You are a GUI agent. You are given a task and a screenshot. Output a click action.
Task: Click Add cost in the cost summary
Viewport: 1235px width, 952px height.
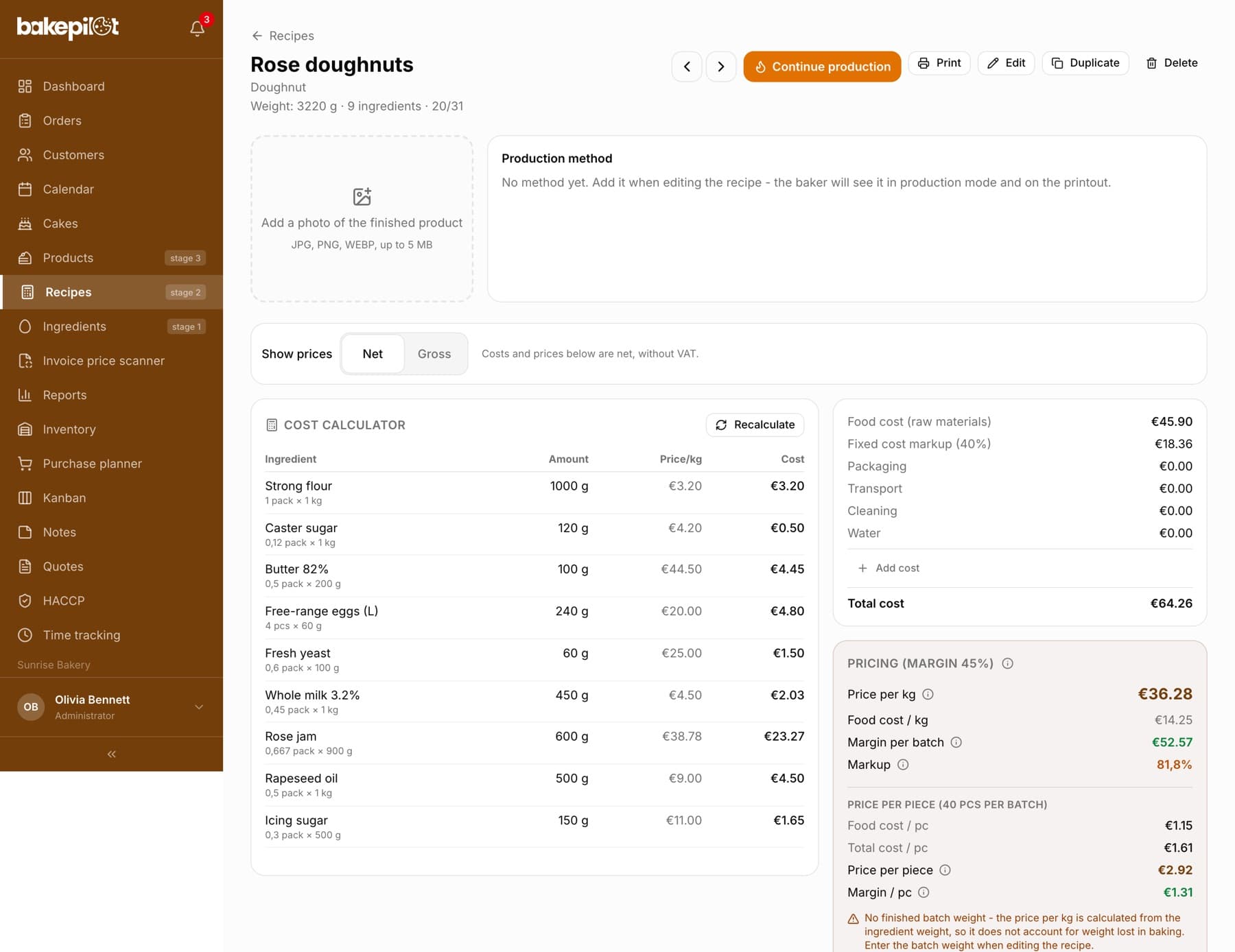pos(889,568)
